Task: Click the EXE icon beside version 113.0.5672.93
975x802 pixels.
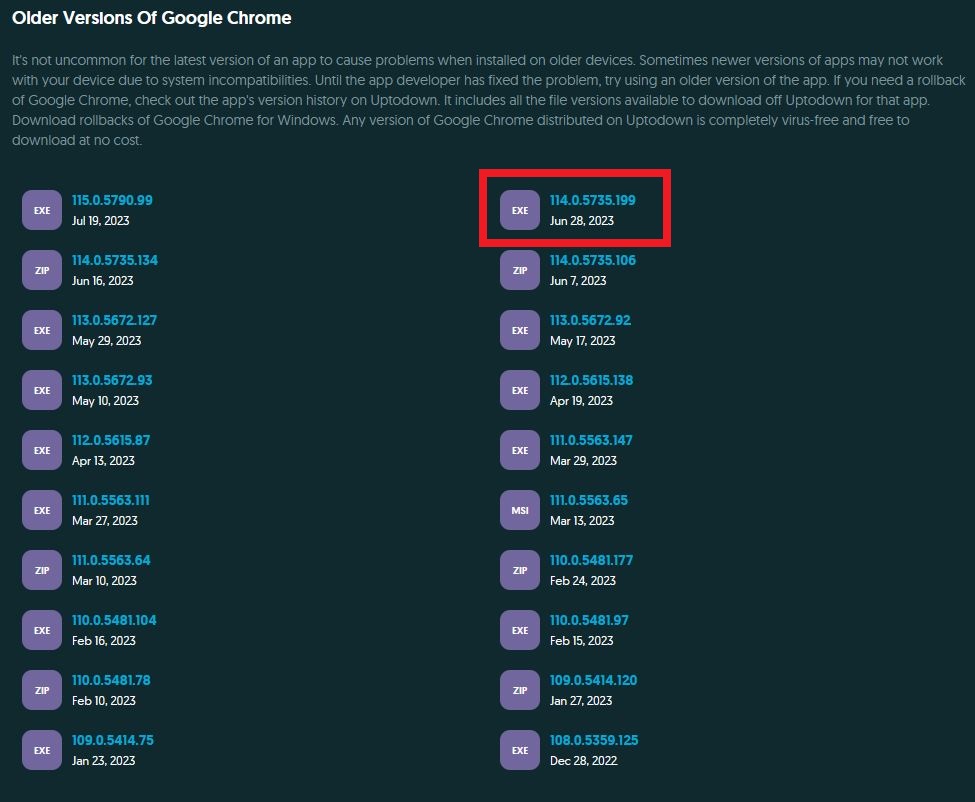Action: click(42, 390)
